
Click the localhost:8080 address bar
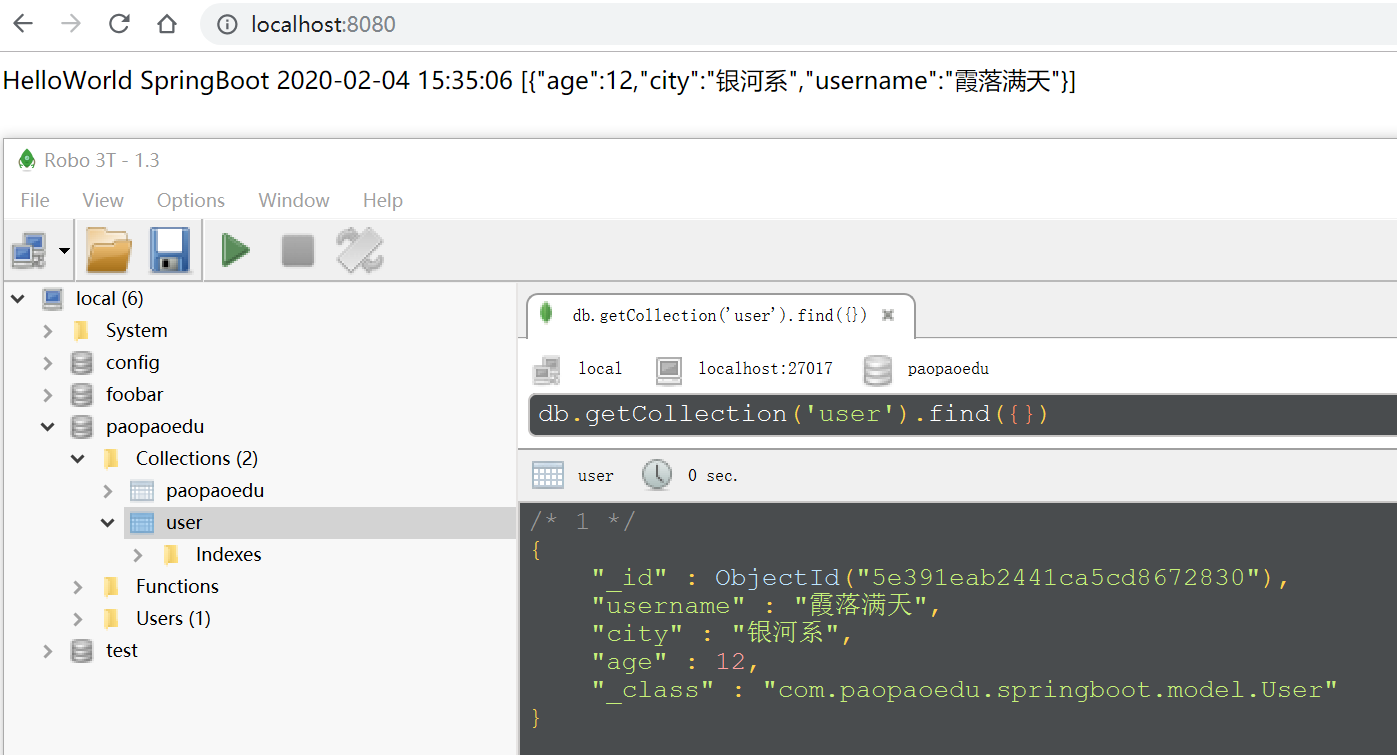click(x=800, y=24)
